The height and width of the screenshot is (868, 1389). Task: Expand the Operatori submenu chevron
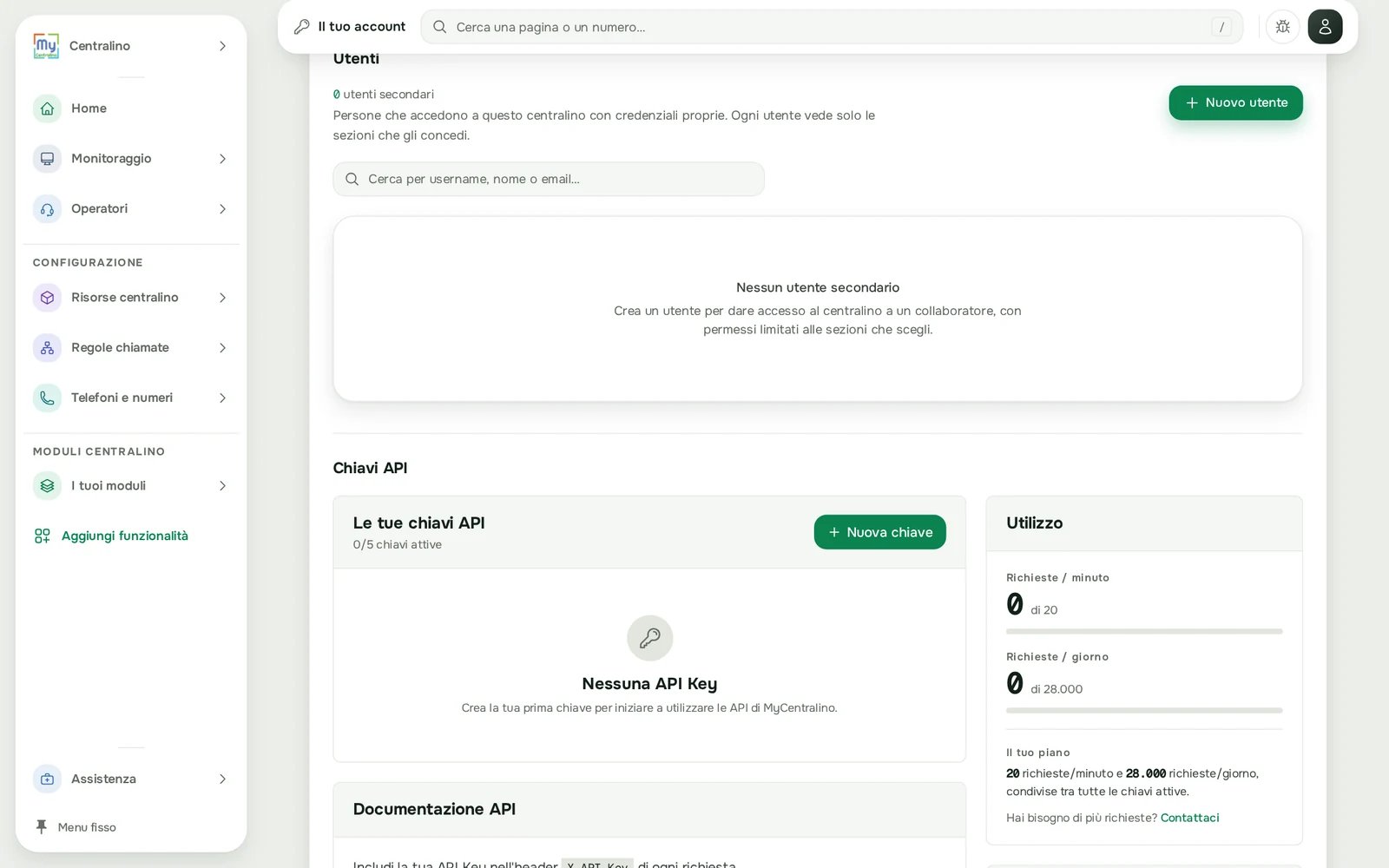tap(222, 209)
